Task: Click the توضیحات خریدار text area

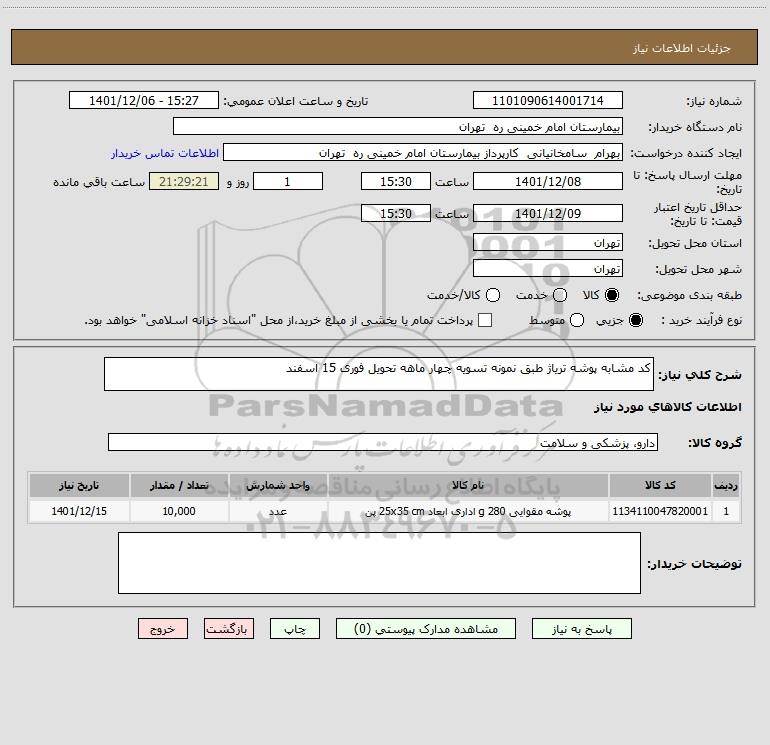Action: [x=379, y=563]
